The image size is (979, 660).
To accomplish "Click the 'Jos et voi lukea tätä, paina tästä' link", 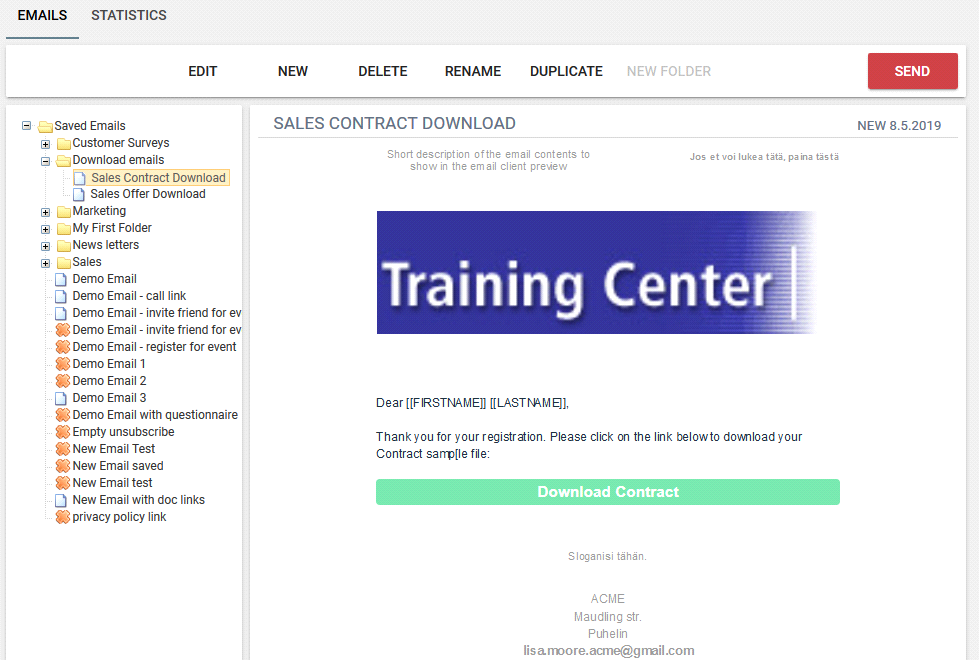I will pos(764,157).
